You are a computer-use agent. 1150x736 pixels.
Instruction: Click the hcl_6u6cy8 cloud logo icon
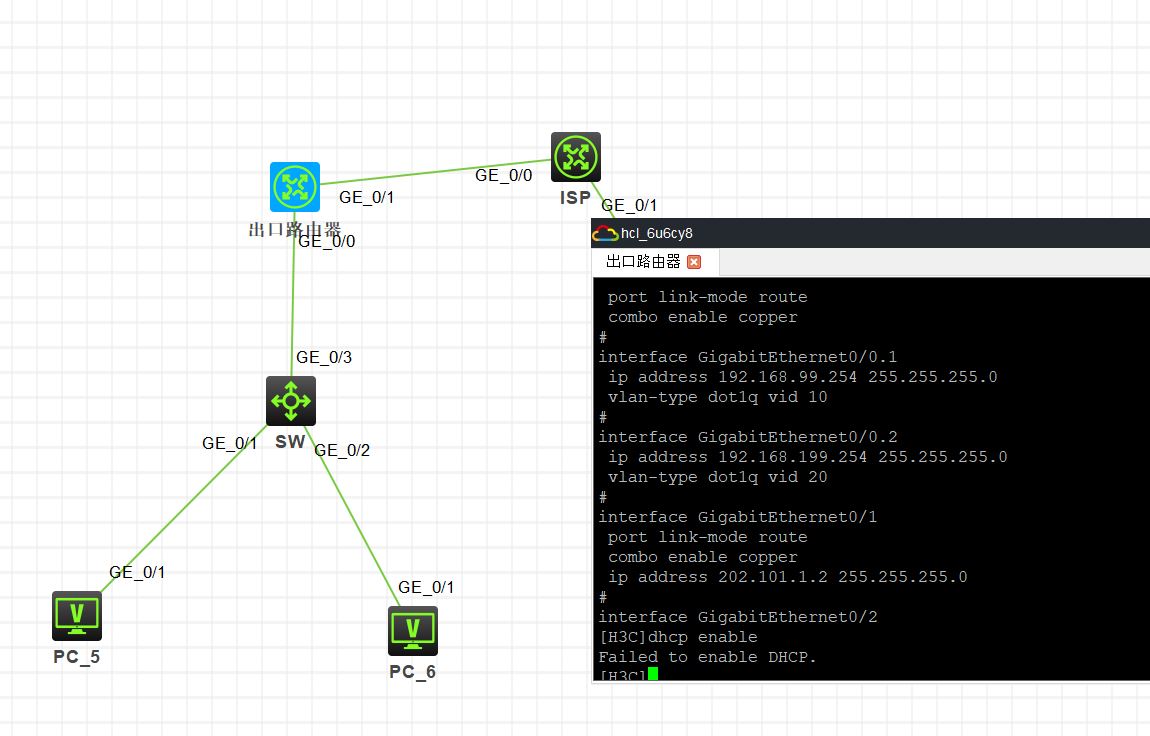[x=605, y=233]
